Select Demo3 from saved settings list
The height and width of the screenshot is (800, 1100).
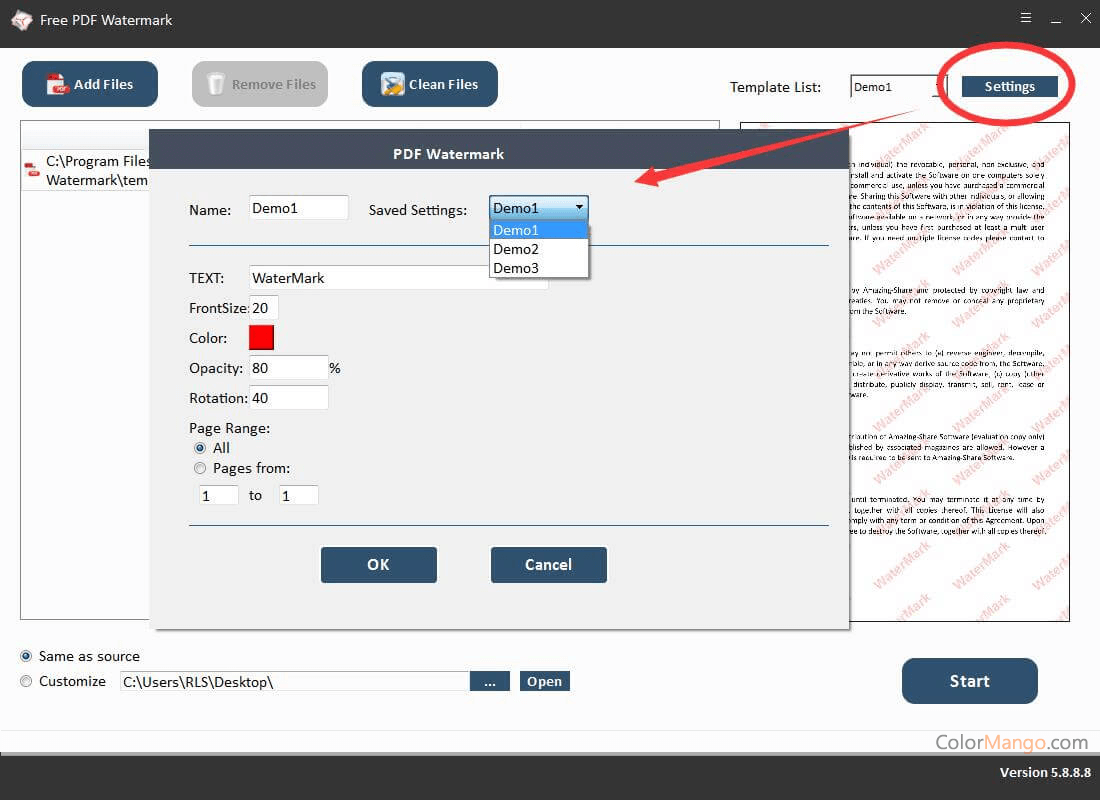tap(516, 268)
